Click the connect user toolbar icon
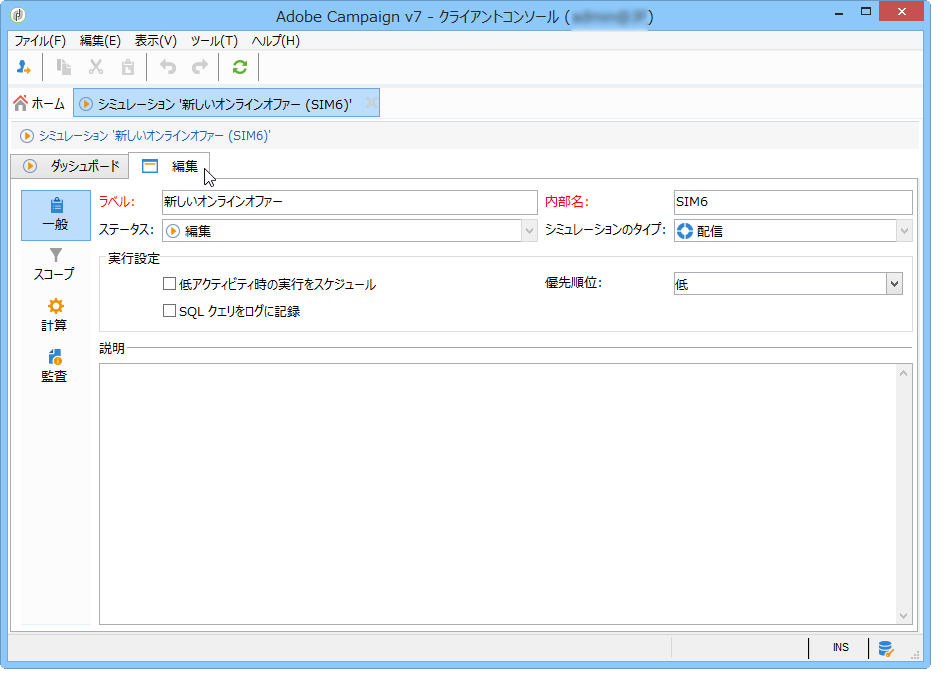Screen dimensions: 950x693 click(x=24, y=67)
